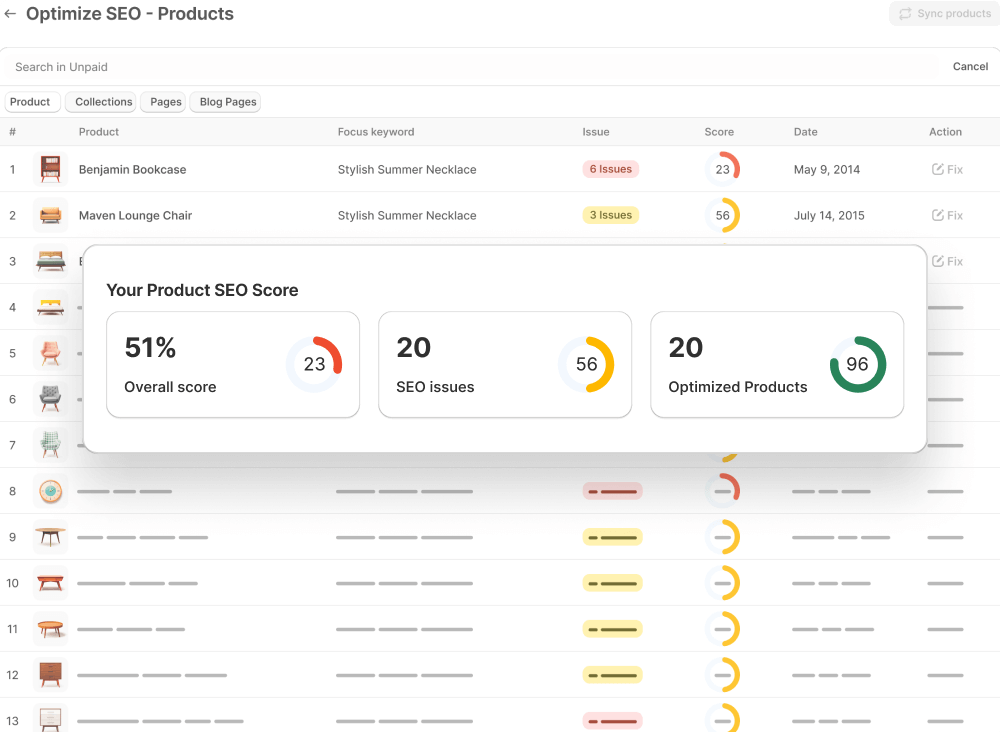Image resolution: width=1000 pixels, height=732 pixels.
Task: Click the score 56 ring in row 2
Action: click(x=723, y=215)
